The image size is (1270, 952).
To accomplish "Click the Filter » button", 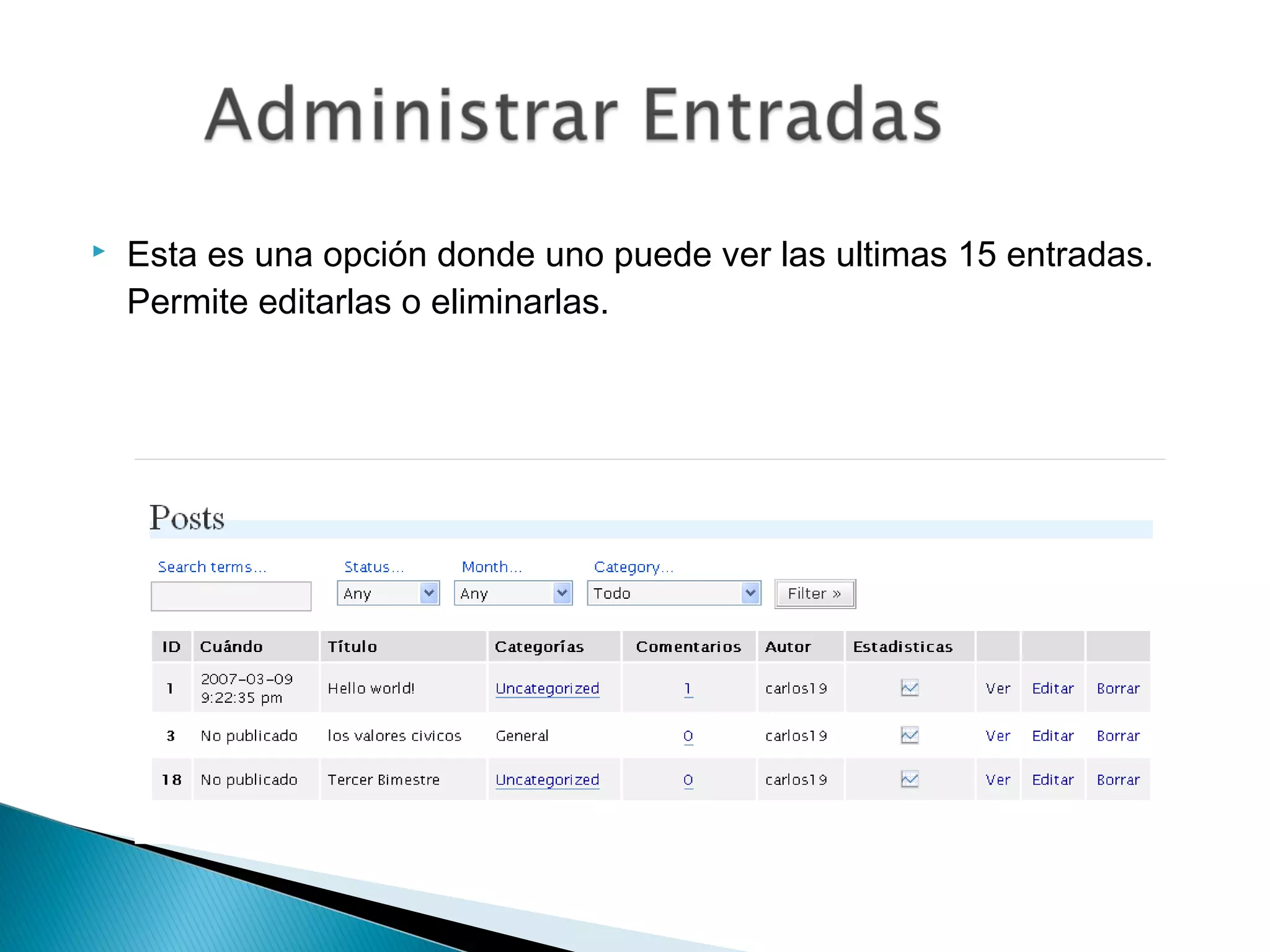I will pos(815,594).
